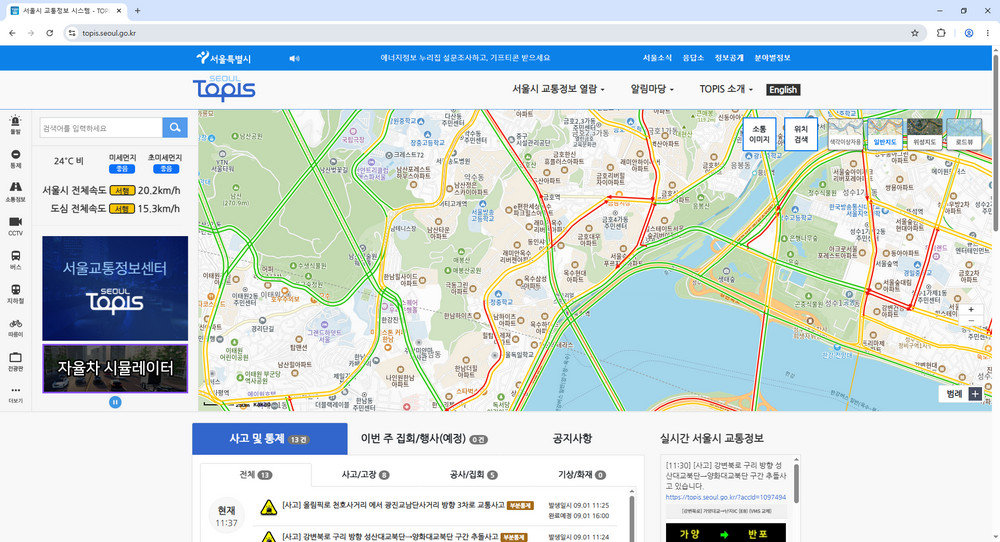Image resolution: width=1000 pixels, height=542 pixels.
Task: Switch map to 로드뷰 (road view)
Action: click(964, 134)
